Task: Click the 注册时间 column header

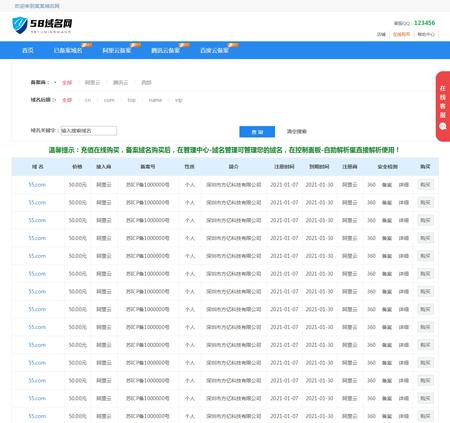Action: pyautogui.click(x=284, y=166)
